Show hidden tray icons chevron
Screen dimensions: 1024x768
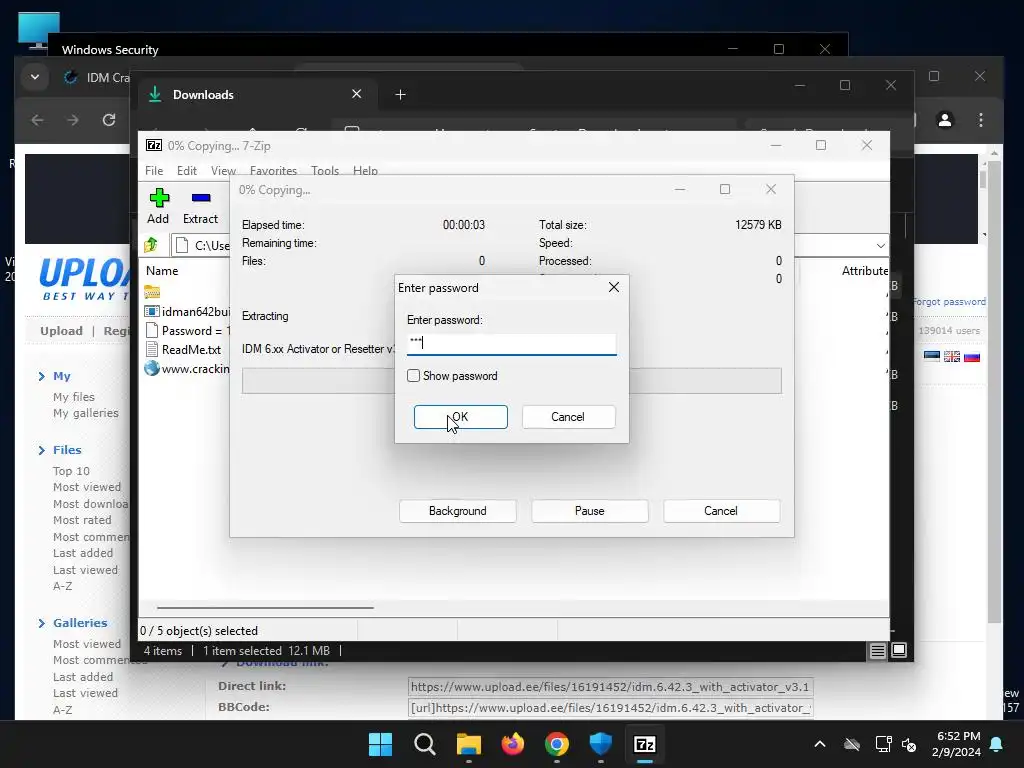click(820, 744)
